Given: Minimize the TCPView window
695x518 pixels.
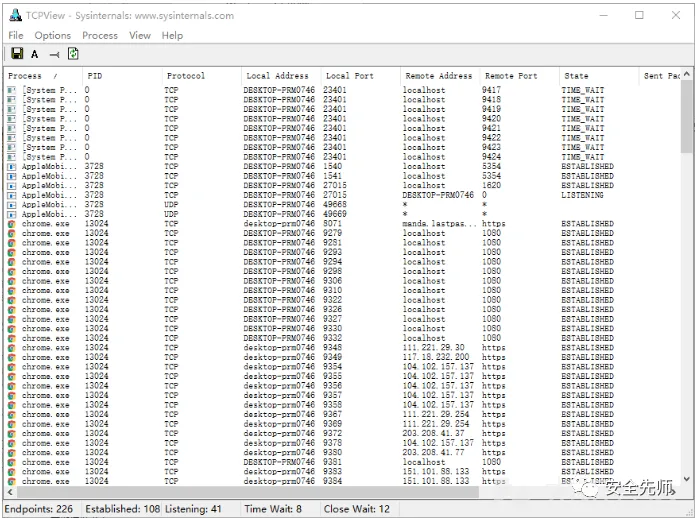Looking at the screenshot, I should click(x=604, y=15).
